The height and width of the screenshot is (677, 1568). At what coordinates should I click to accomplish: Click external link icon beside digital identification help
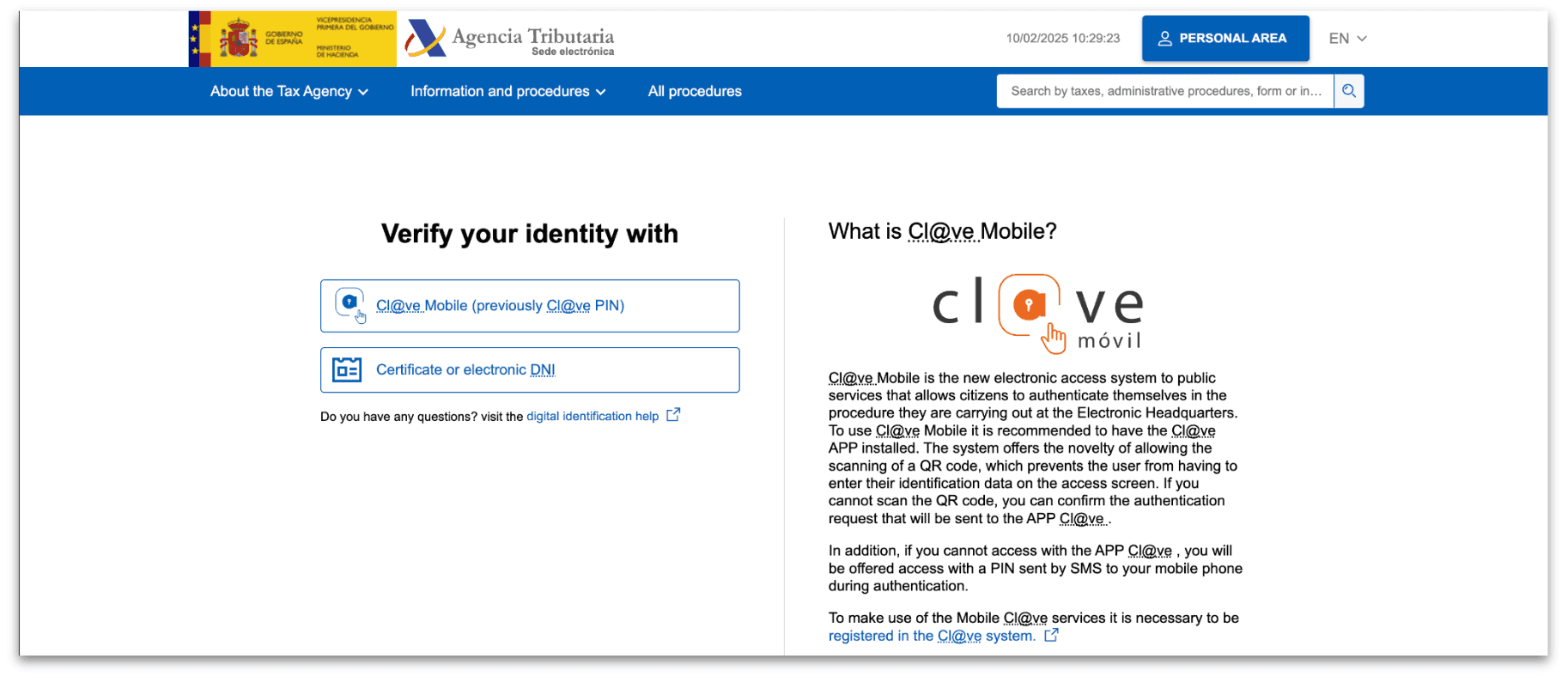[673, 415]
